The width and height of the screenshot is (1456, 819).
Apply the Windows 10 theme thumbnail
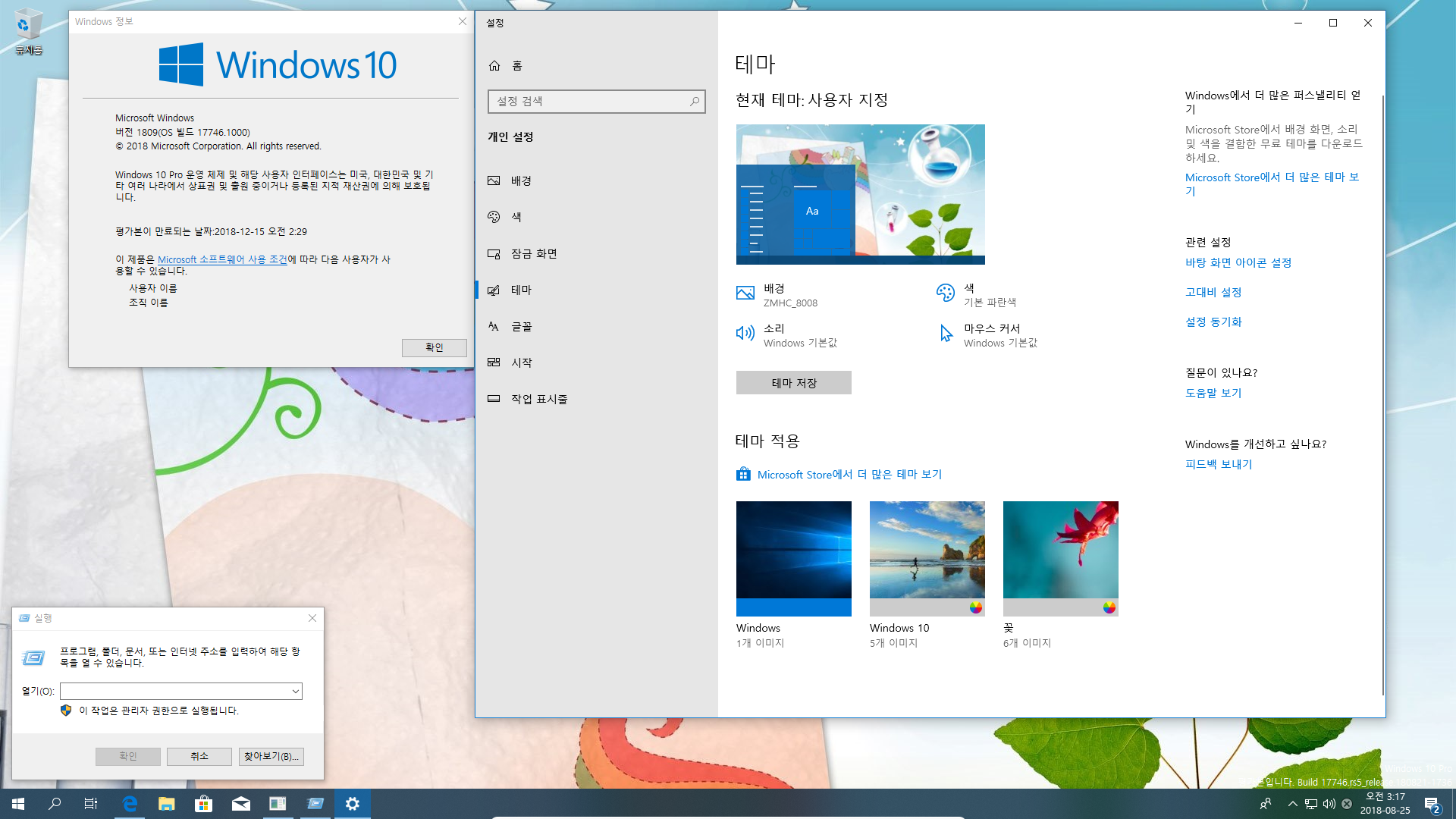coord(927,559)
